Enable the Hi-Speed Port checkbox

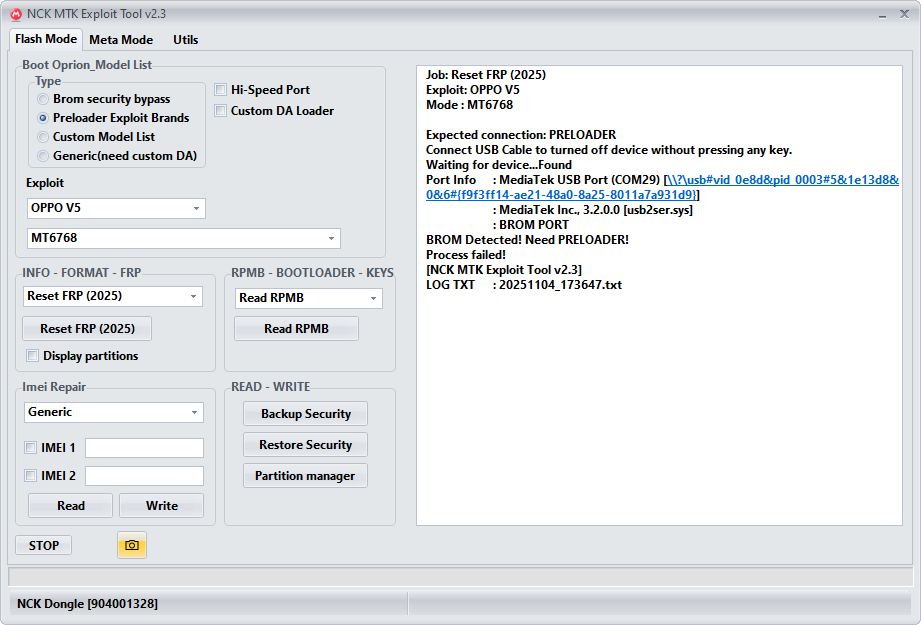point(220,89)
